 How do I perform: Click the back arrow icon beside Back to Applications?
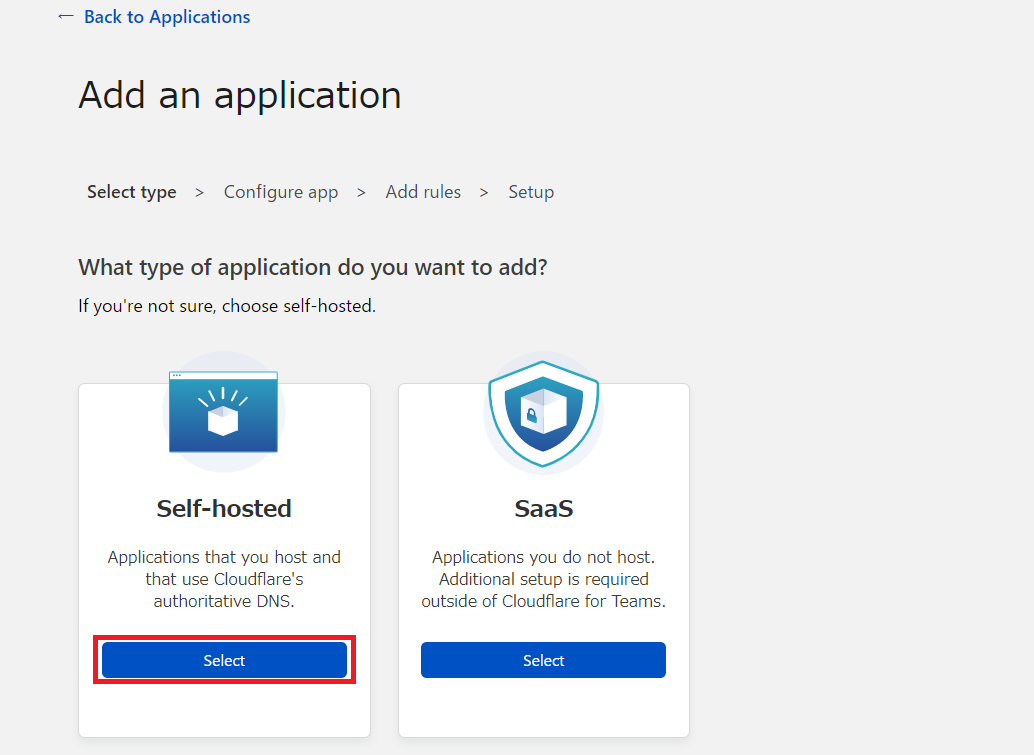pos(65,16)
